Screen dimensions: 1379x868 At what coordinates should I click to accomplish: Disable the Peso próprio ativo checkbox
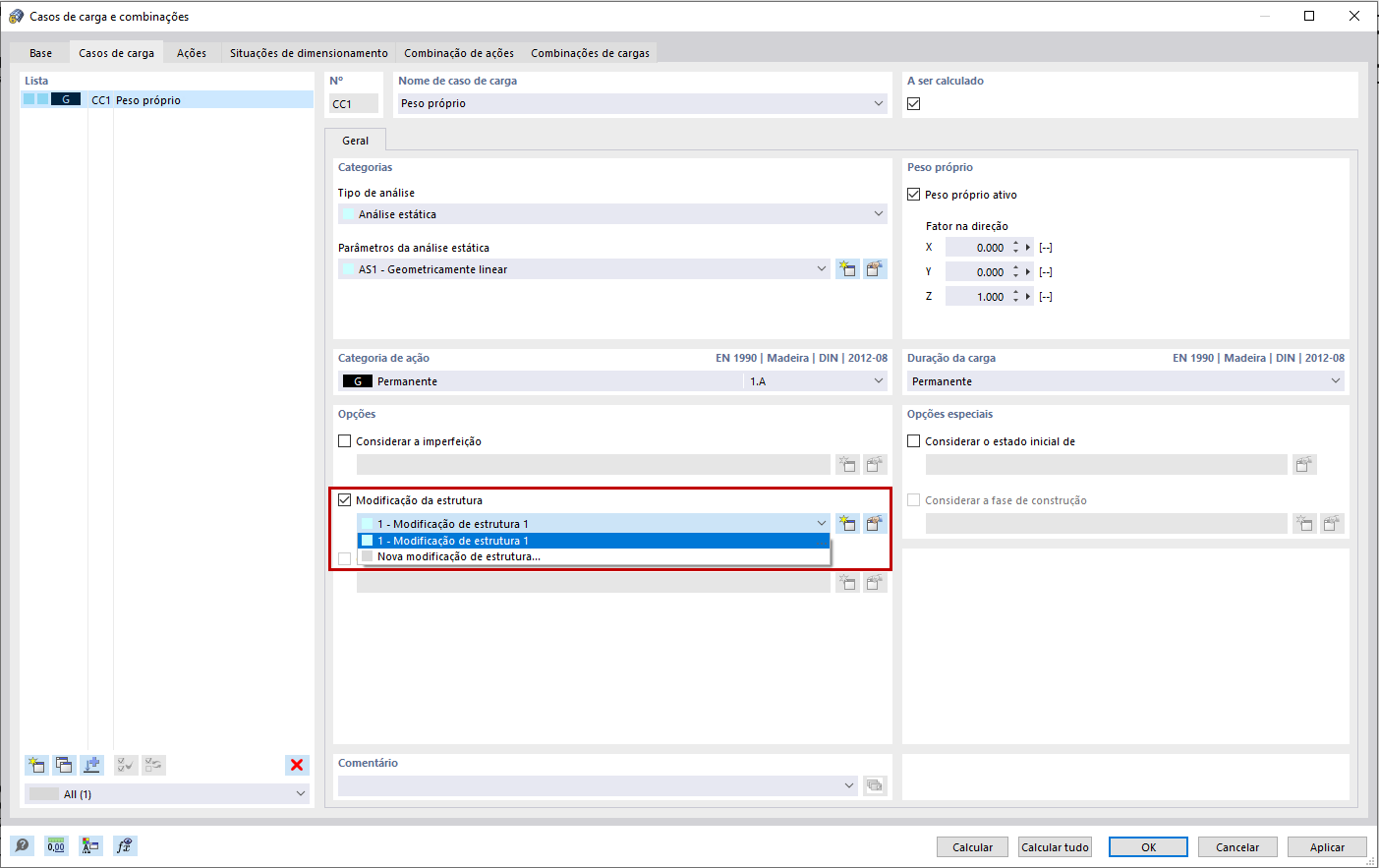(913, 194)
